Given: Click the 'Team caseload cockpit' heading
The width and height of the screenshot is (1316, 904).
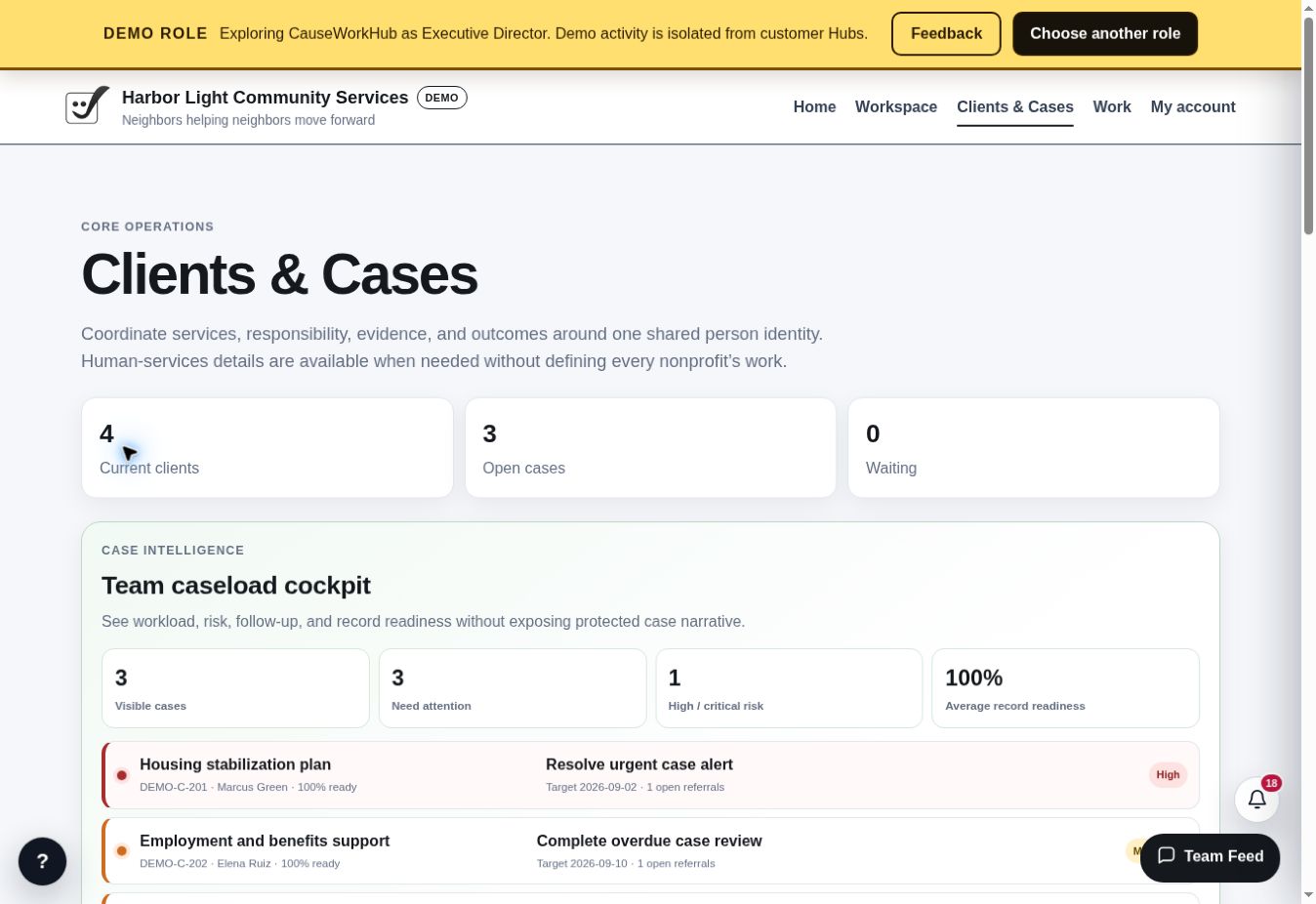Looking at the screenshot, I should (236, 586).
